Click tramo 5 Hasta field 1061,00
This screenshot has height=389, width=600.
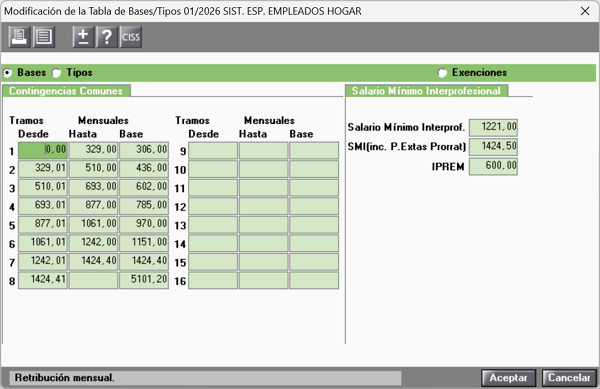click(93, 224)
